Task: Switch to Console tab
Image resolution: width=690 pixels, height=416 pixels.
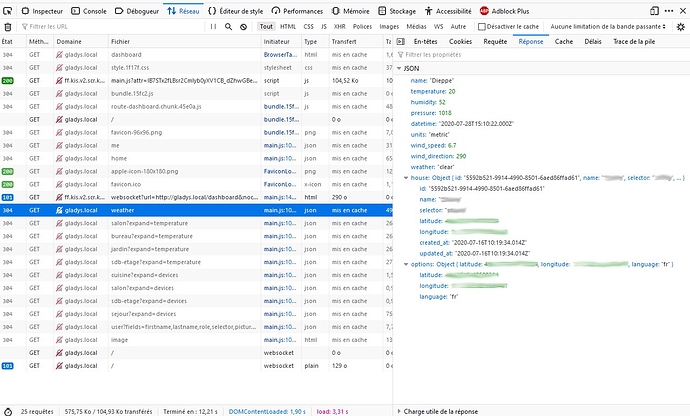Action: point(89,11)
